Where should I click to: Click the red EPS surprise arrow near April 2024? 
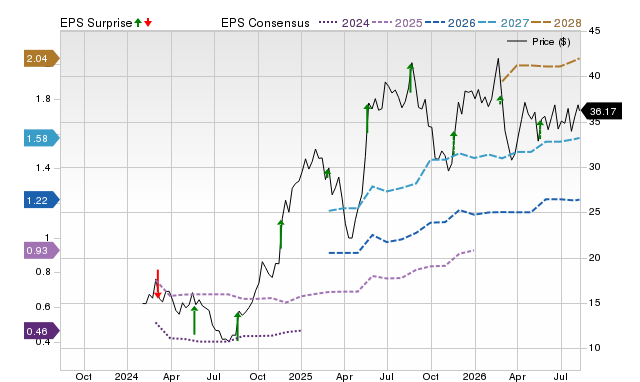158,284
